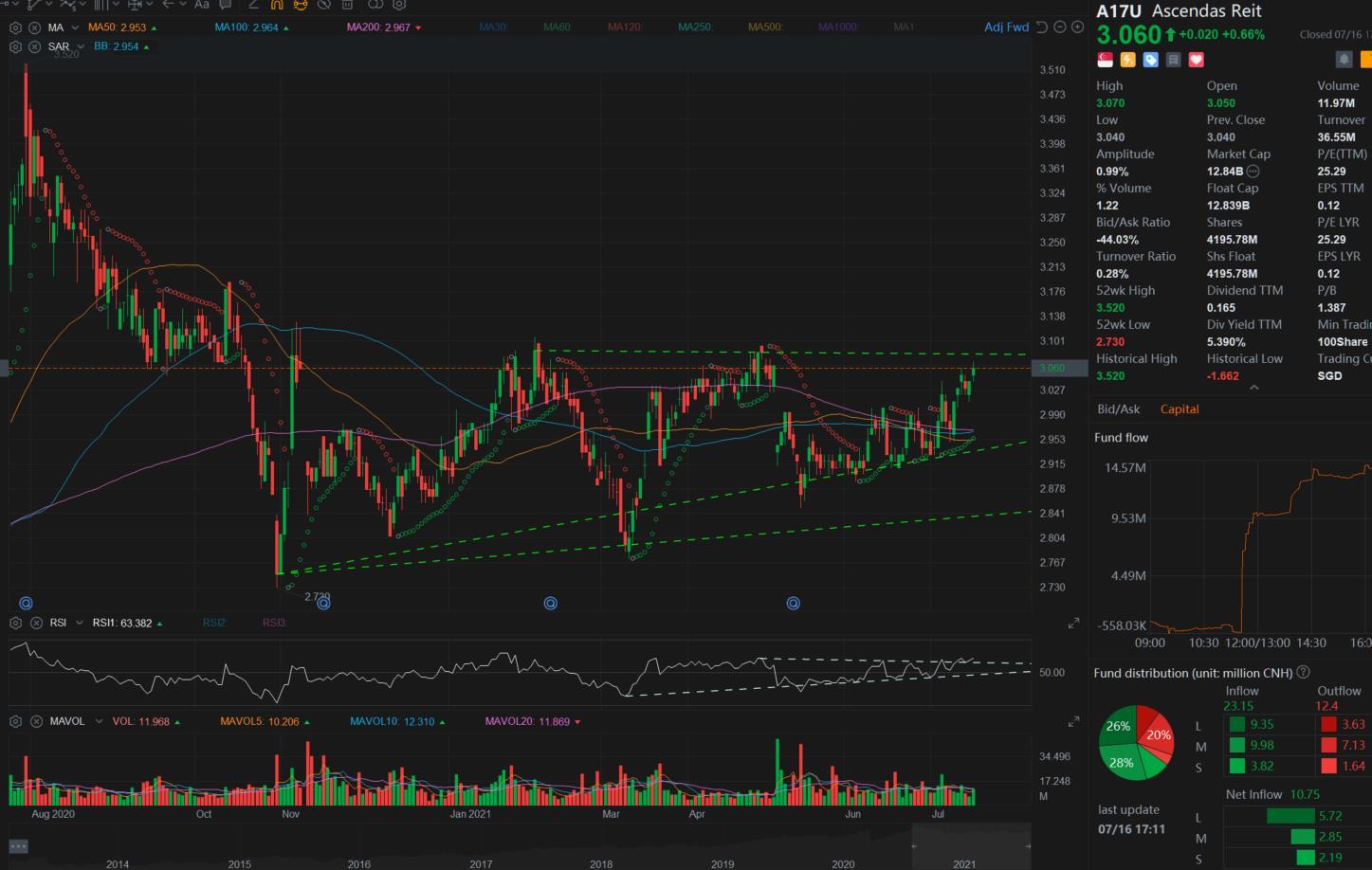The width and height of the screenshot is (1372, 870).
Task: Delete drawings with trash icon
Action: click(x=348, y=4)
